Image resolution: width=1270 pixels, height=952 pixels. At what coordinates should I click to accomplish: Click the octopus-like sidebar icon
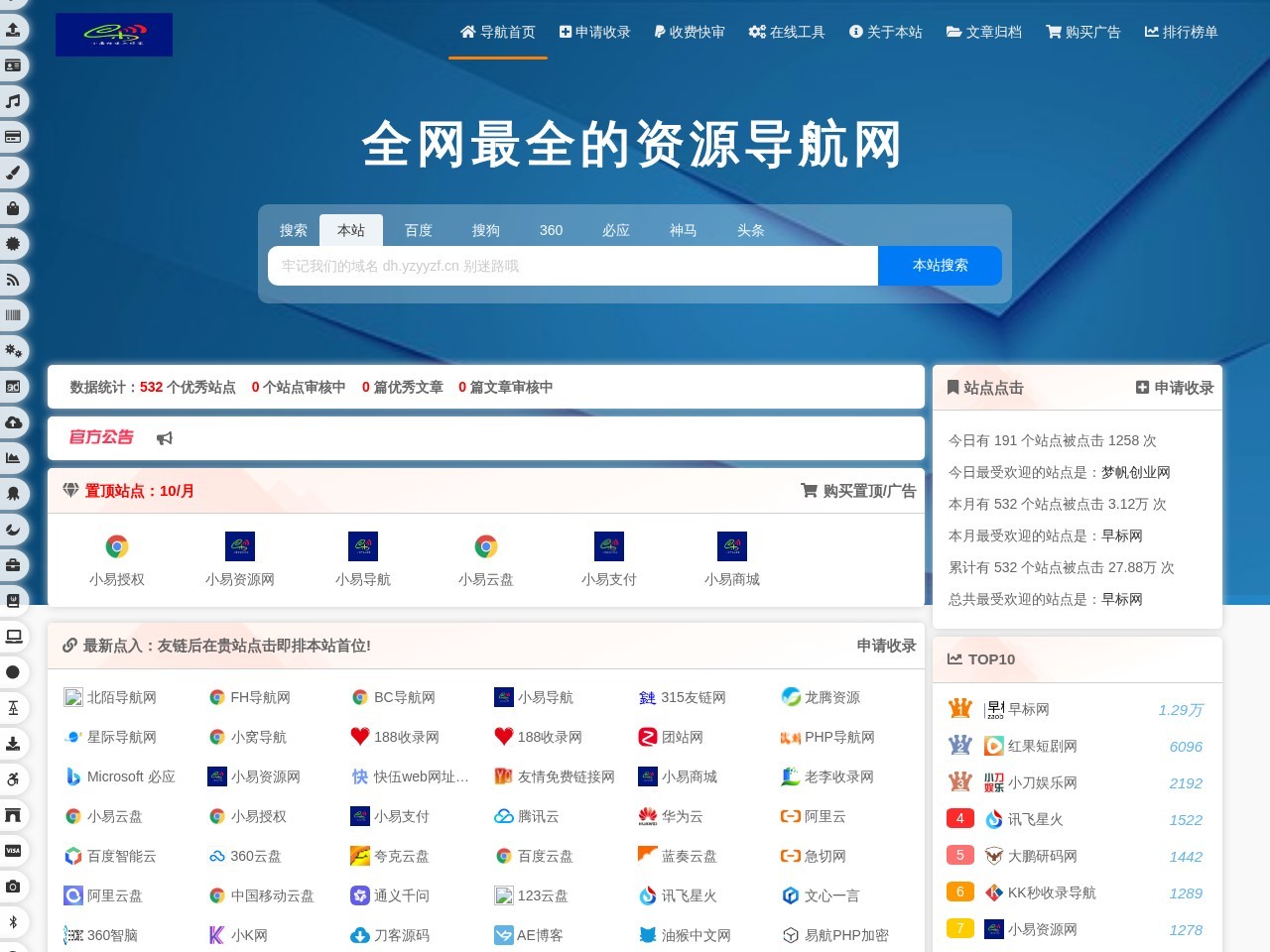pos(13,494)
